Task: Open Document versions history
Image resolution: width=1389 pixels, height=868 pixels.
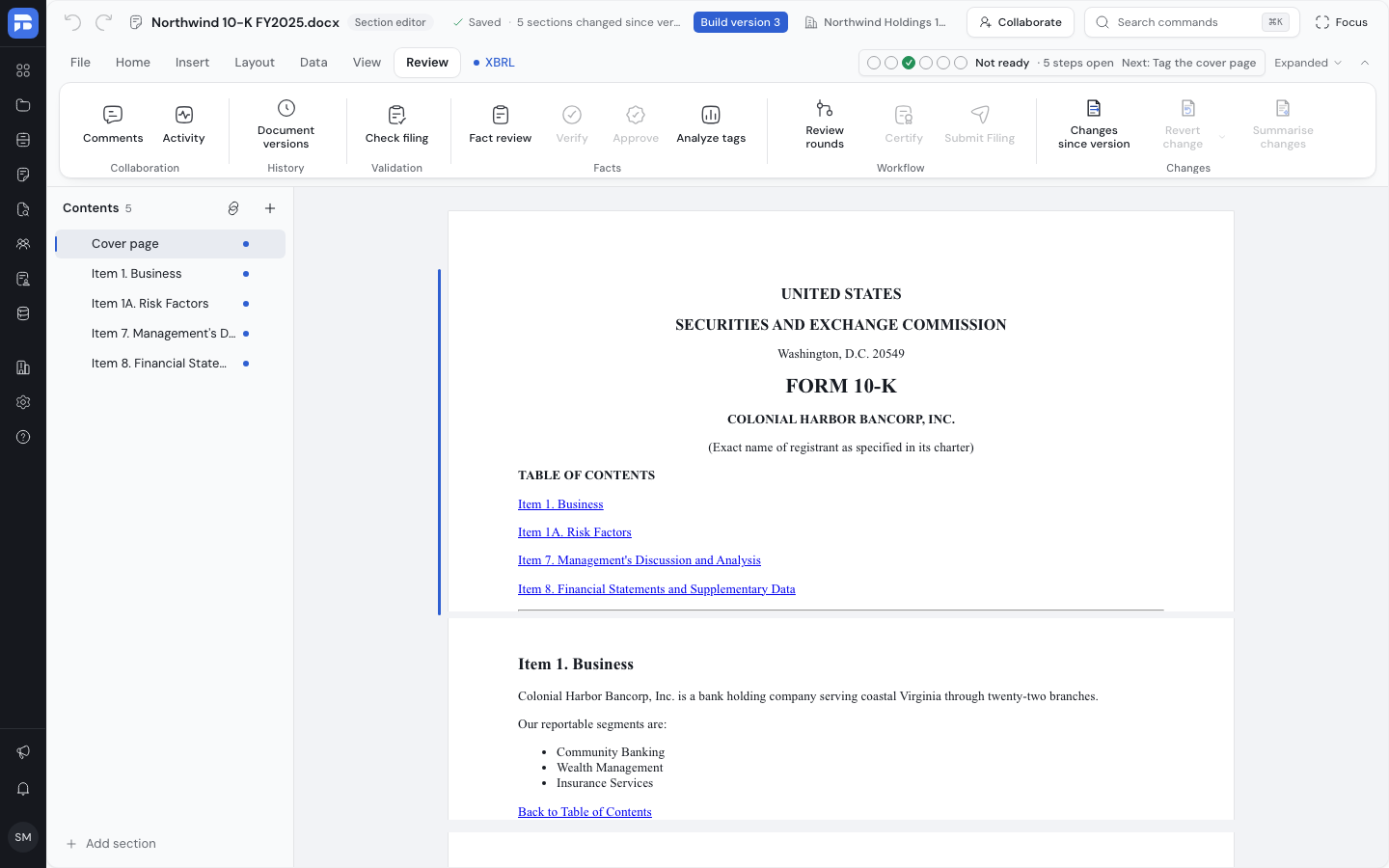Action: pos(286,125)
